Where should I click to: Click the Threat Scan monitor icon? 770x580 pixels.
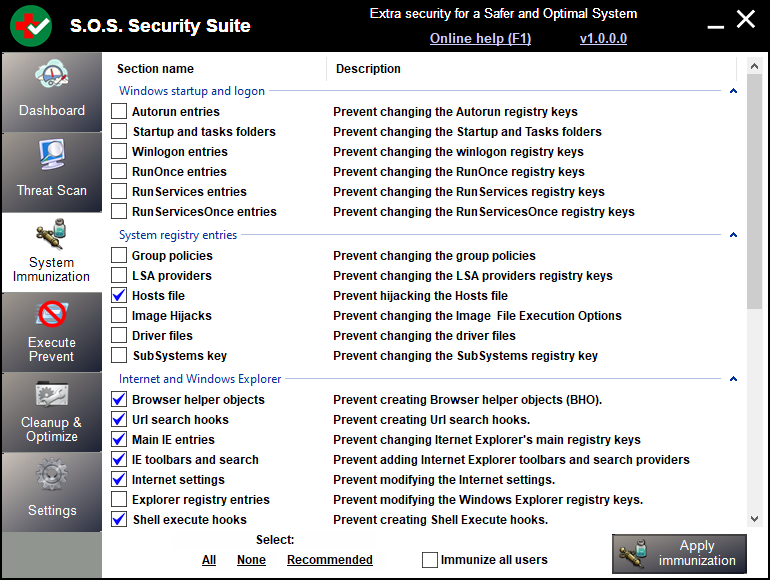52,155
